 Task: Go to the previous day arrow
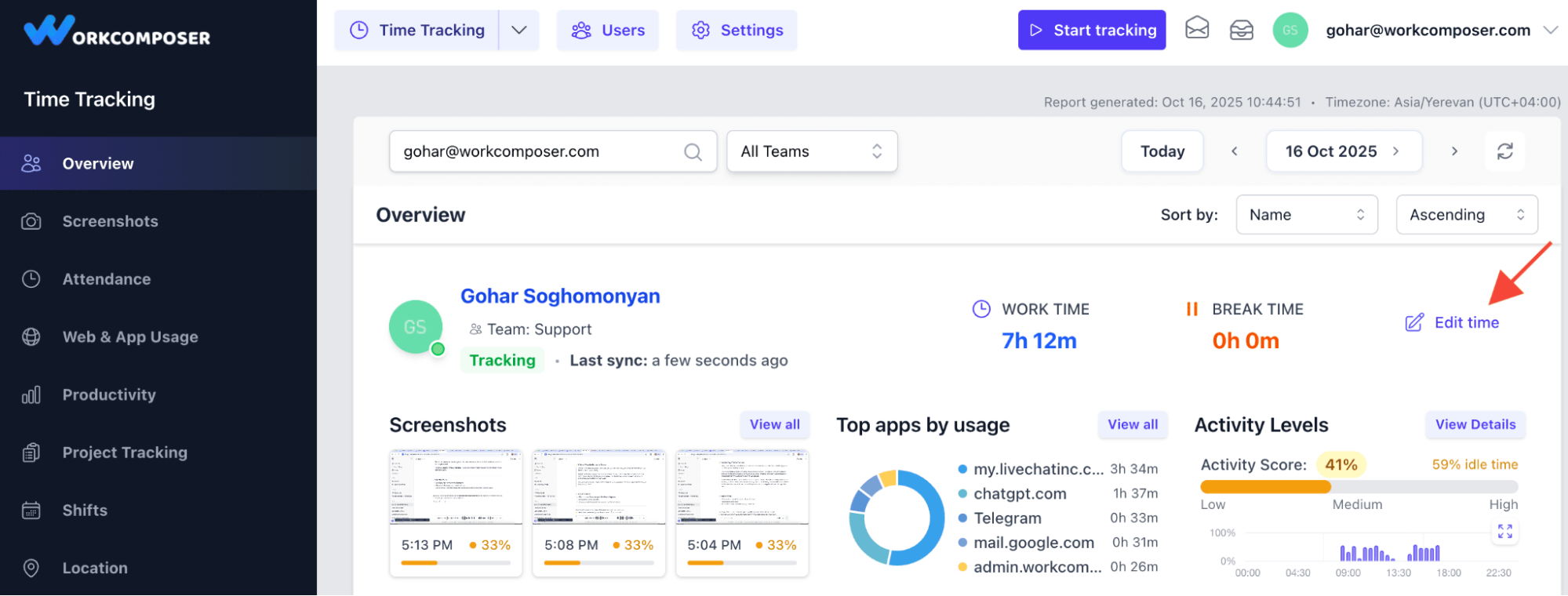point(1235,151)
